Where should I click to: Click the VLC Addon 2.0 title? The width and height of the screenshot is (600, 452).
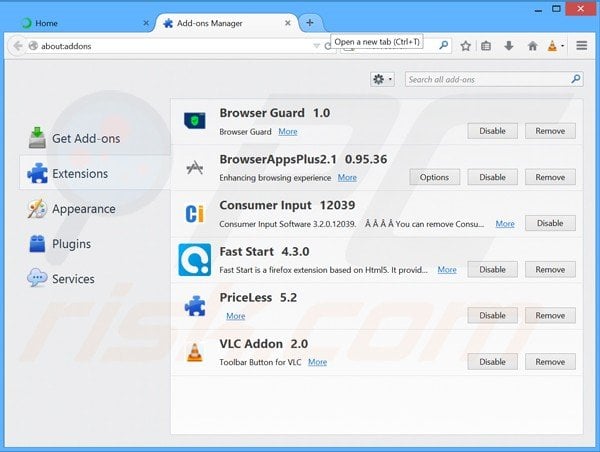click(x=264, y=344)
